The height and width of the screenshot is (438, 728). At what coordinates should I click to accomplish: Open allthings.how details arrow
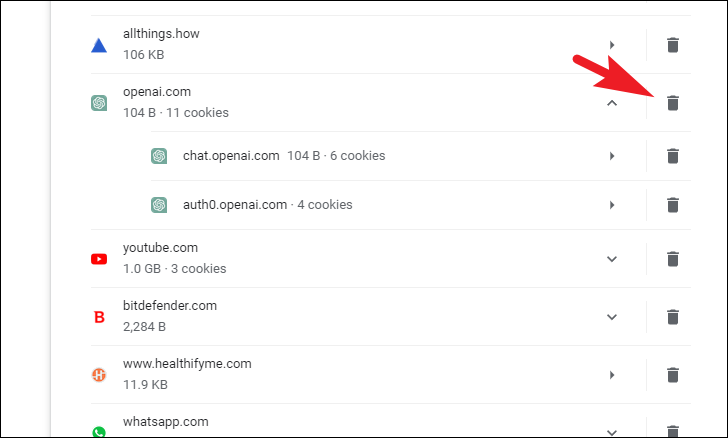[x=612, y=45]
